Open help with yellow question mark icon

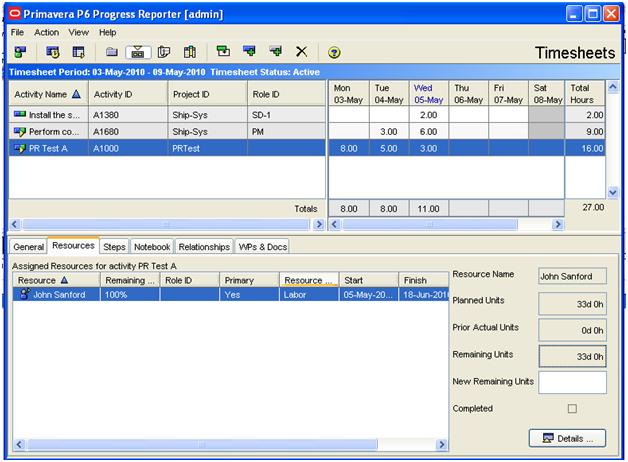point(334,52)
